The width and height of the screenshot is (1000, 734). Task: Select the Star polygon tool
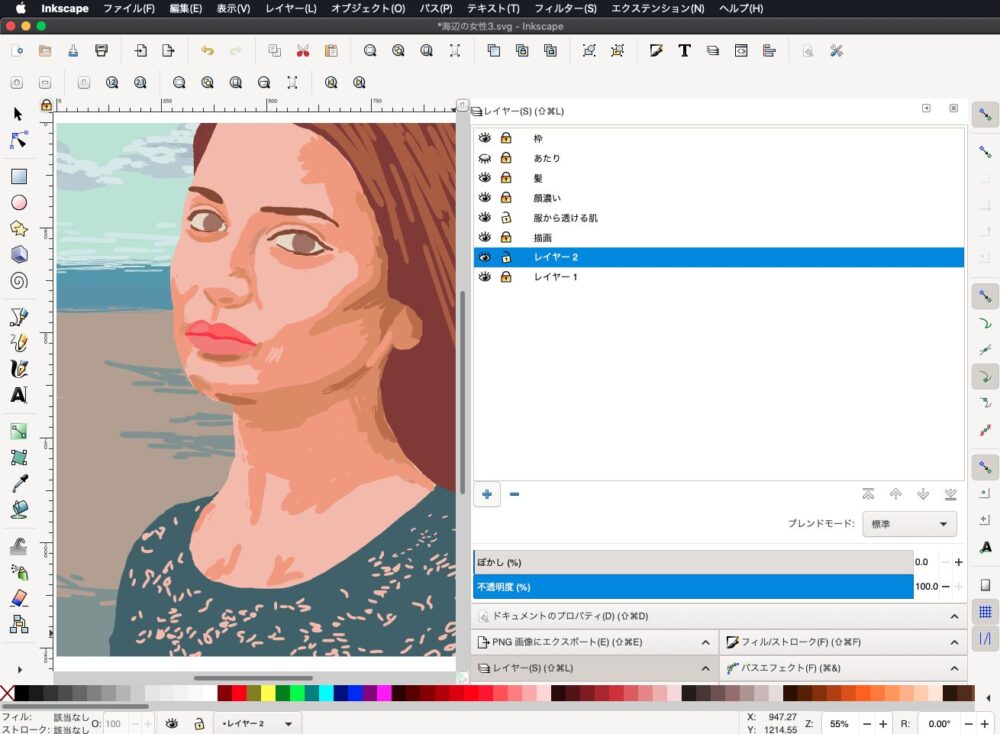coord(18,228)
